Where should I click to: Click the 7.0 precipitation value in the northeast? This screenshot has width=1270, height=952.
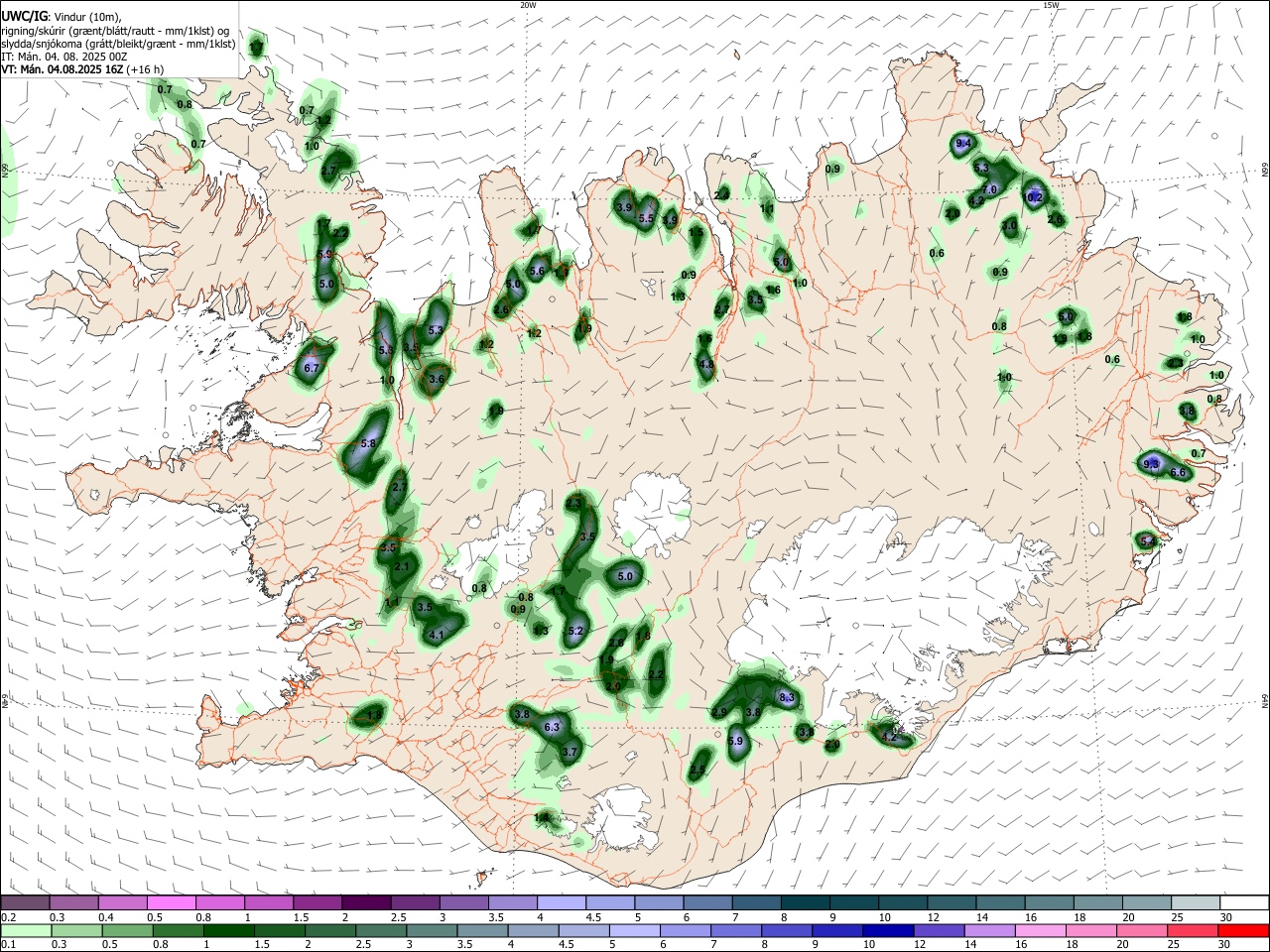click(989, 189)
